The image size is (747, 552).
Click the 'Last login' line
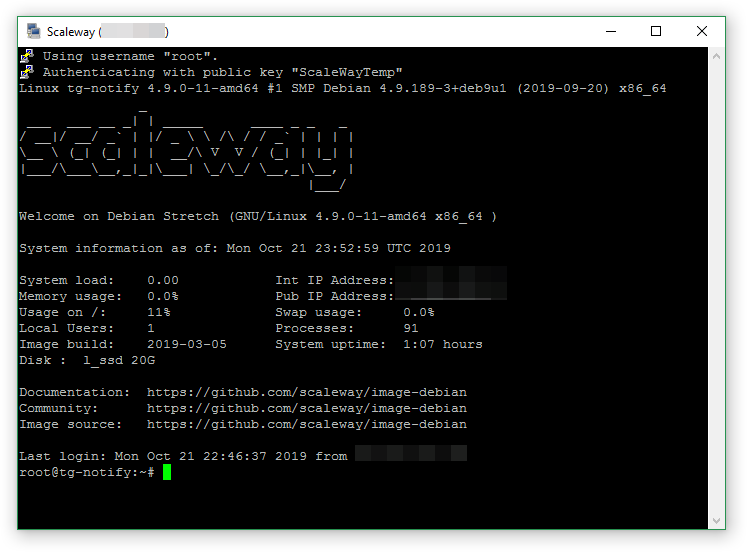[x=243, y=456]
